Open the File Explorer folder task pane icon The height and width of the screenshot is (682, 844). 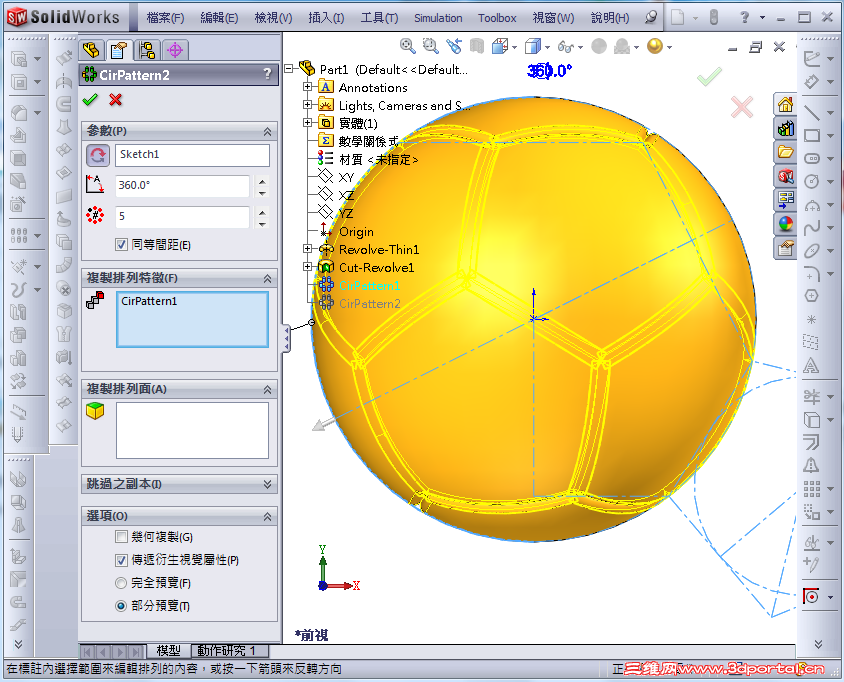click(786, 152)
